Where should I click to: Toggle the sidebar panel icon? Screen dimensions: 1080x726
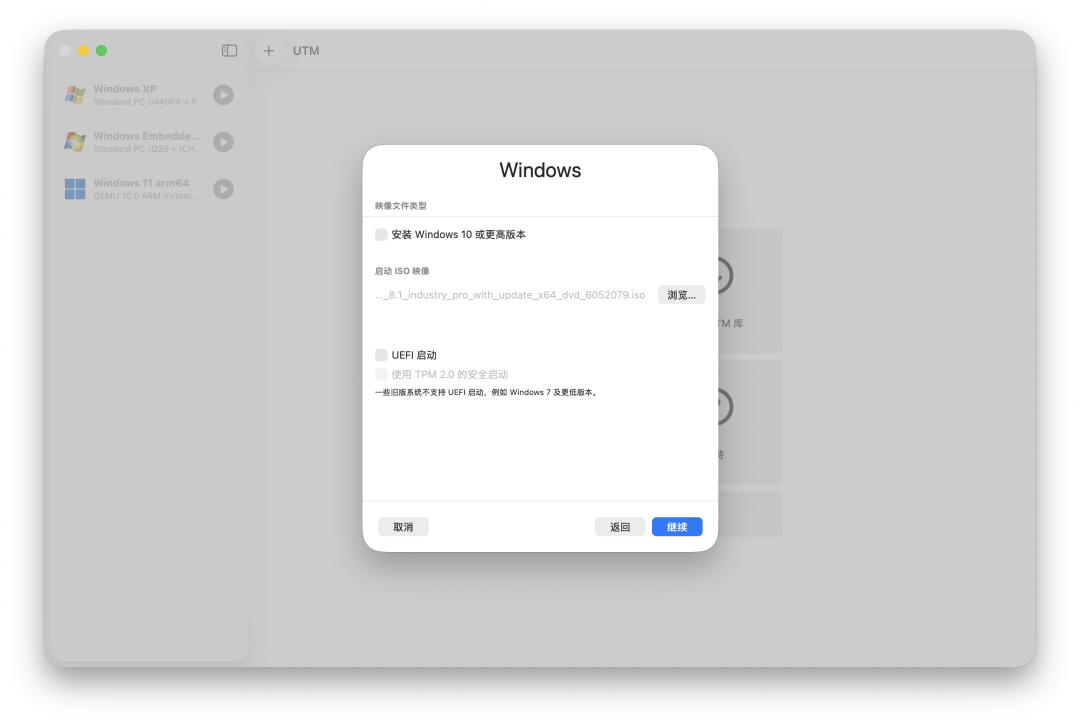click(229, 51)
